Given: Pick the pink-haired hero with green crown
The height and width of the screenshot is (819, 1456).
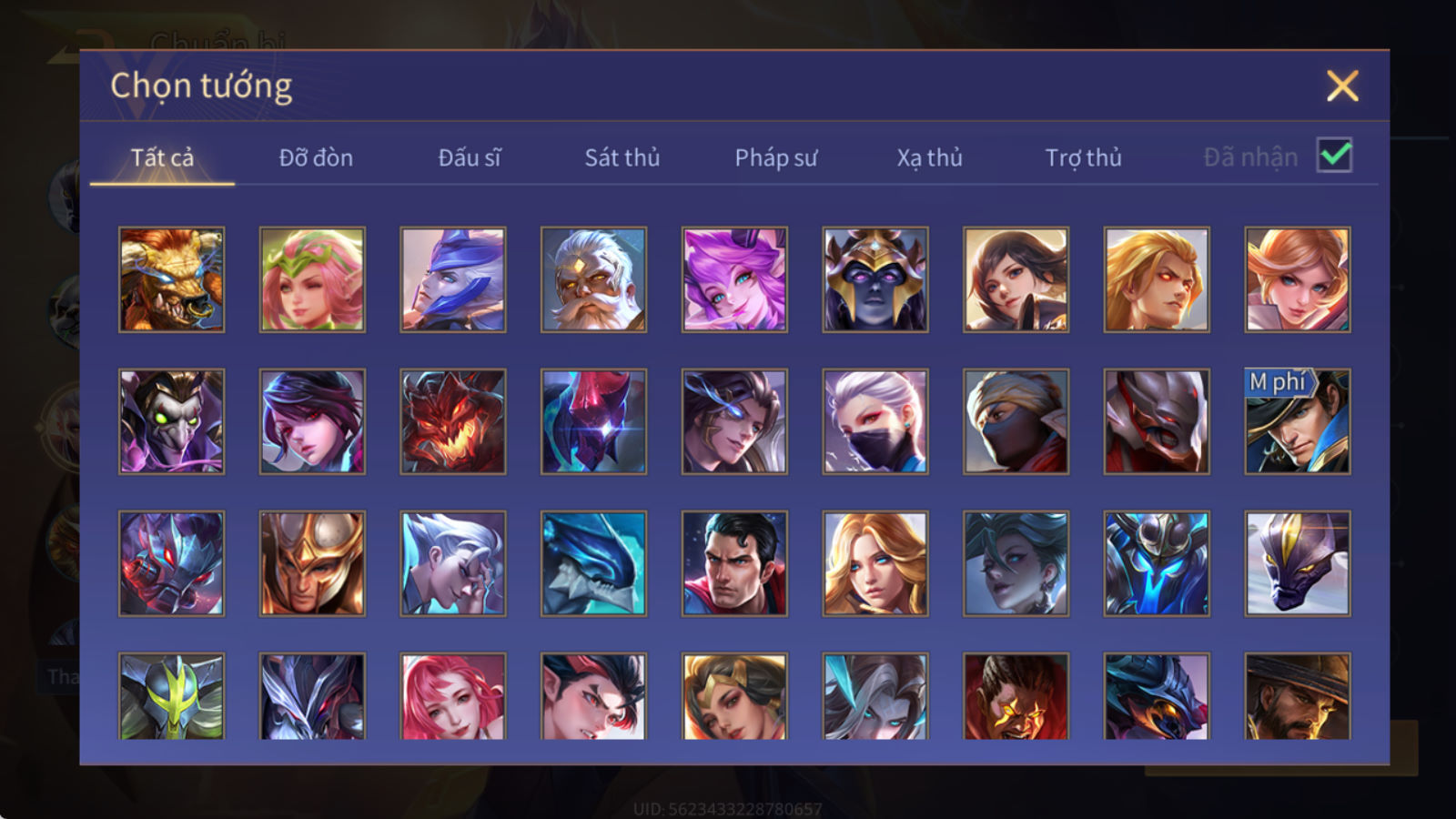Looking at the screenshot, I should [x=312, y=279].
